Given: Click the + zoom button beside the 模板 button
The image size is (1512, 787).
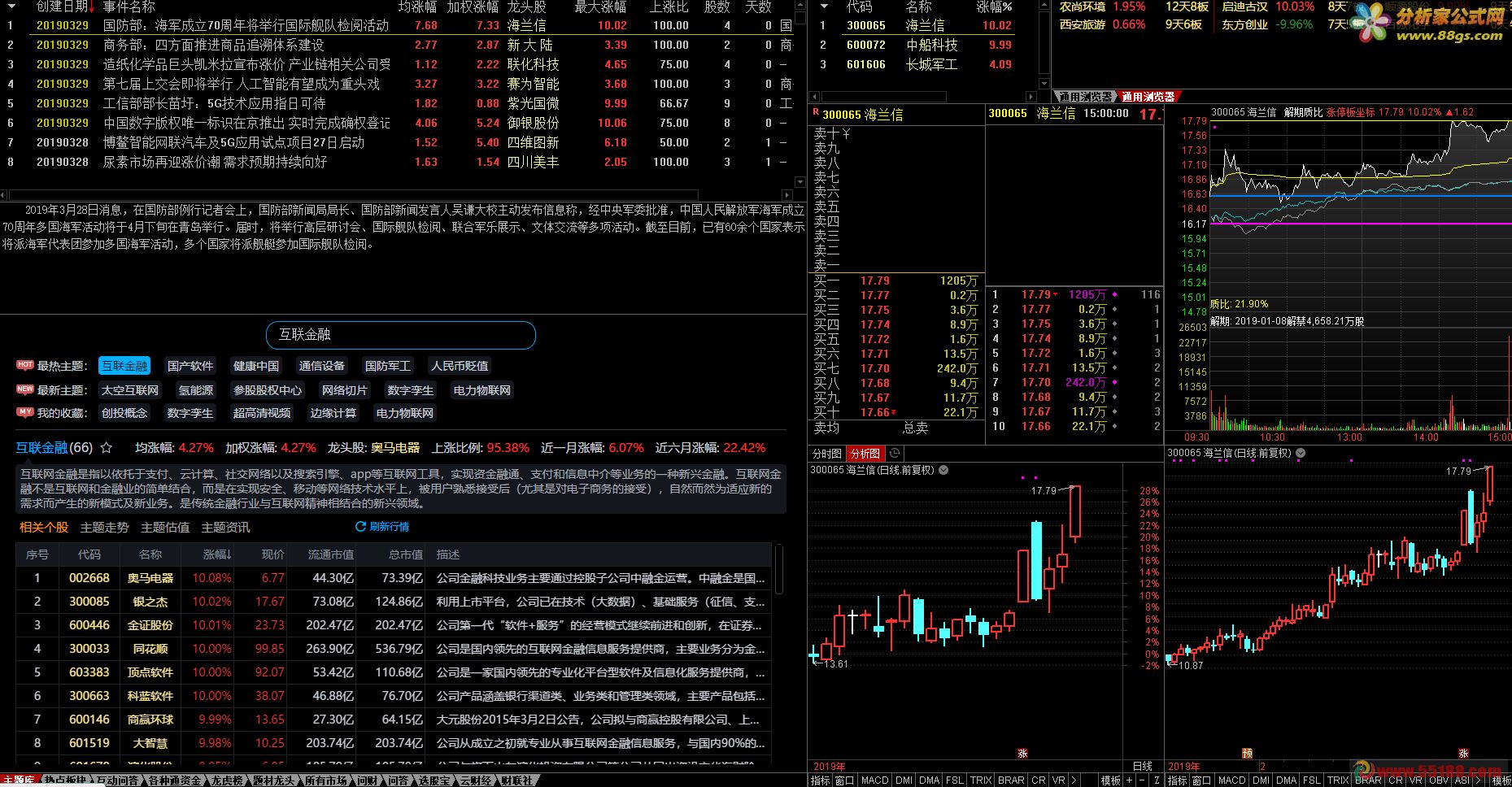Looking at the screenshot, I should click(x=1129, y=780).
